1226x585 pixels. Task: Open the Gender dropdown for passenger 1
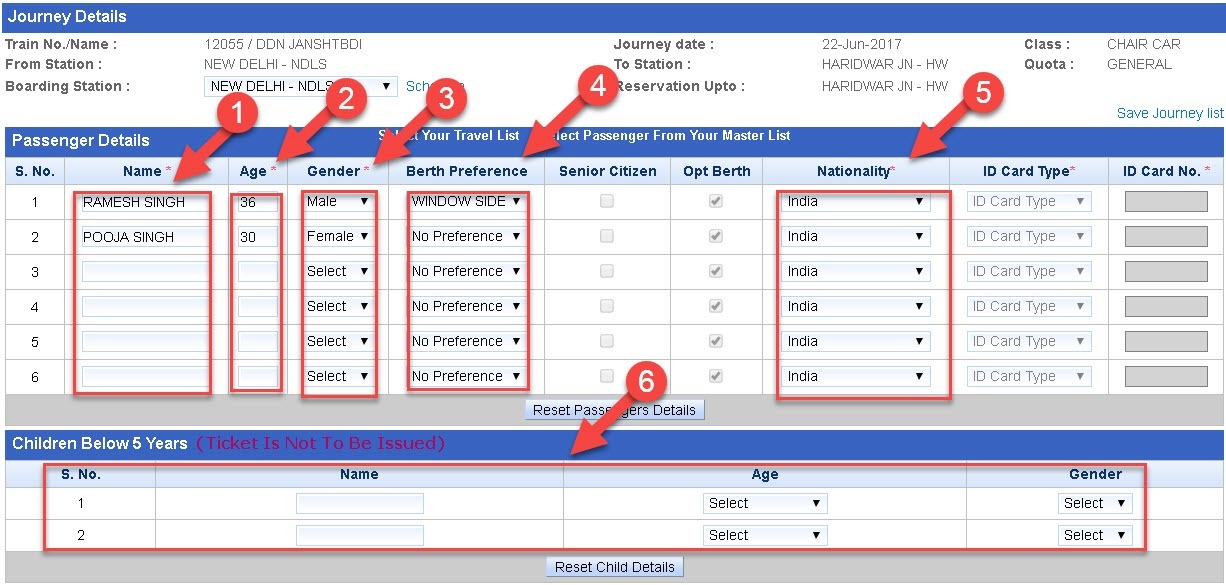click(x=338, y=201)
